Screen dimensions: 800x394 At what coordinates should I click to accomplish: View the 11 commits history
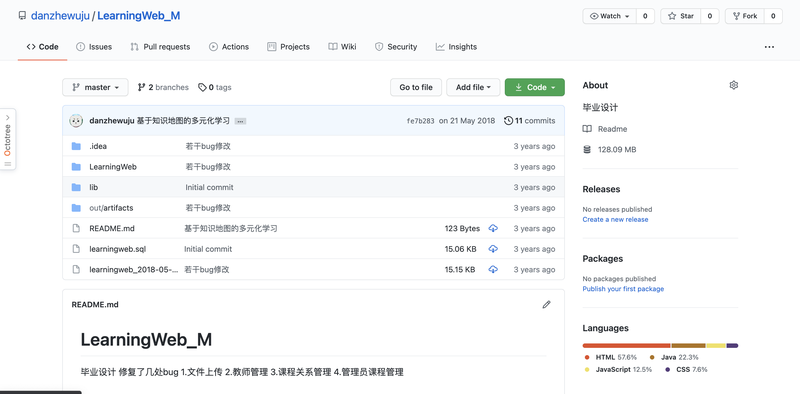(530, 121)
